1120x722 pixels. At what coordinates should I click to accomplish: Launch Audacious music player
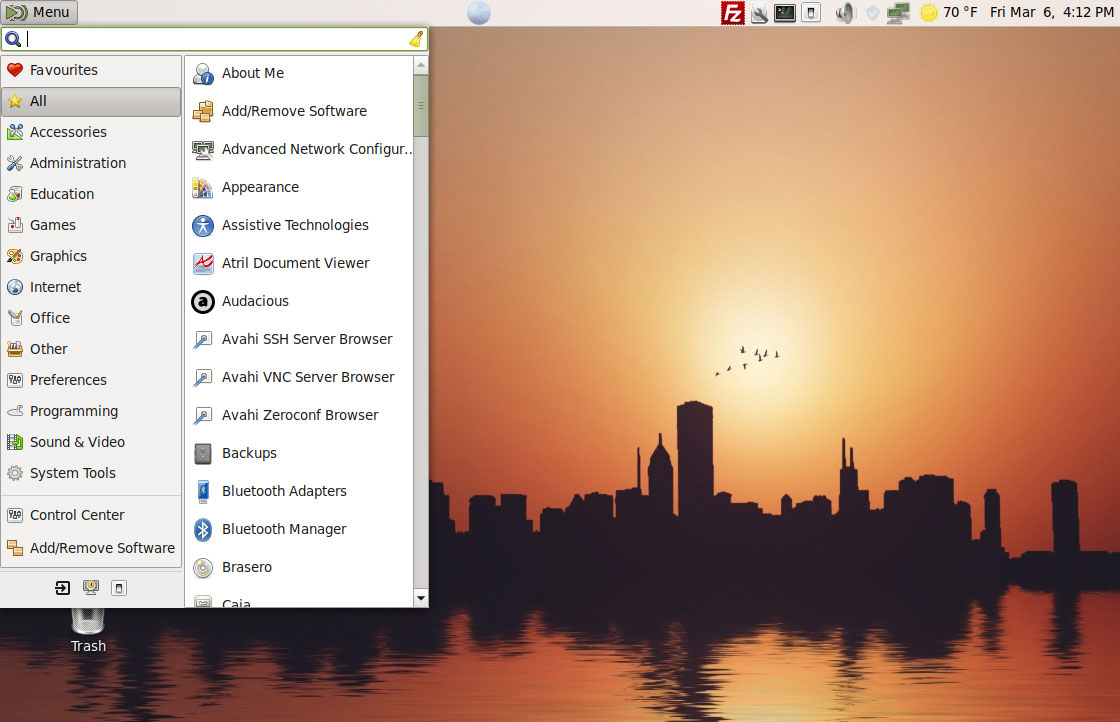pyautogui.click(x=254, y=301)
